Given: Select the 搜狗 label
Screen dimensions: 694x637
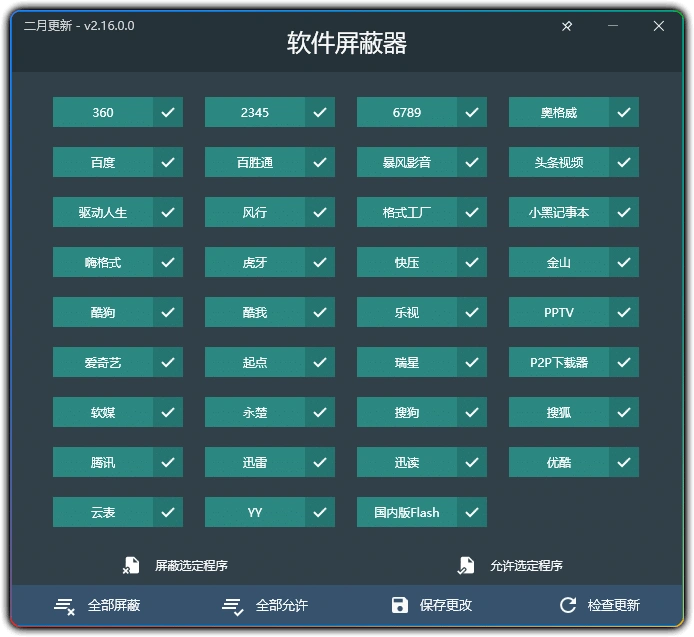Looking at the screenshot, I should (407, 413).
